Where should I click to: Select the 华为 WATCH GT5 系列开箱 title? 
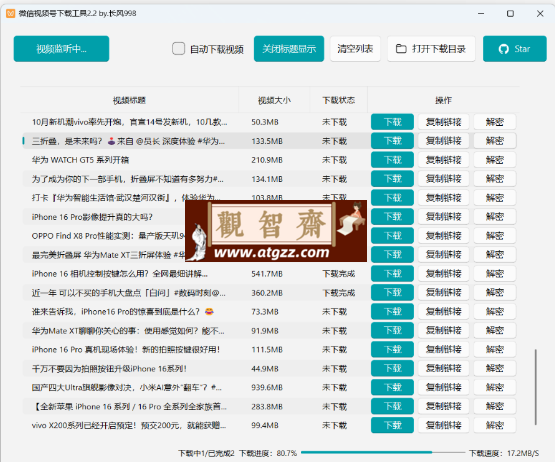tap(80, 160)
